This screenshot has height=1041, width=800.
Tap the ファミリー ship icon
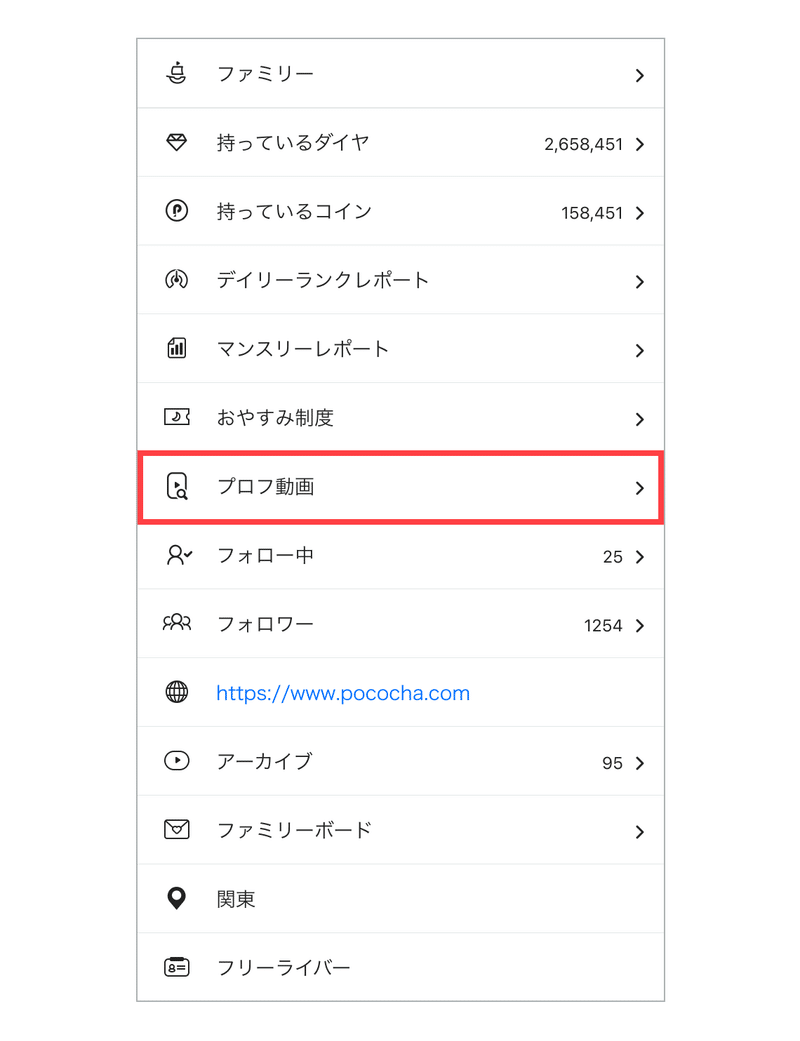point(177,73)
